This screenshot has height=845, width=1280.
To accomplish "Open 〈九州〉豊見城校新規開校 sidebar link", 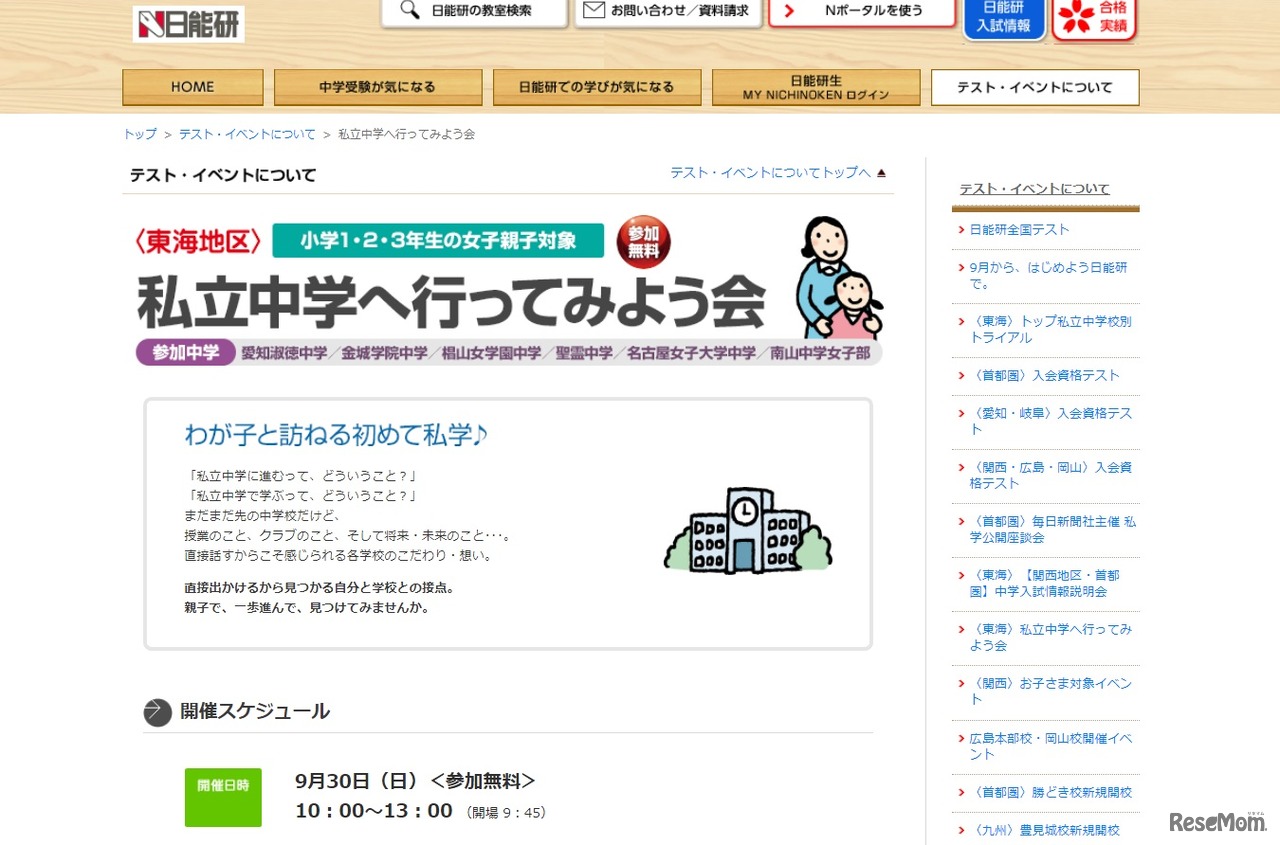I will point(1044,831).
